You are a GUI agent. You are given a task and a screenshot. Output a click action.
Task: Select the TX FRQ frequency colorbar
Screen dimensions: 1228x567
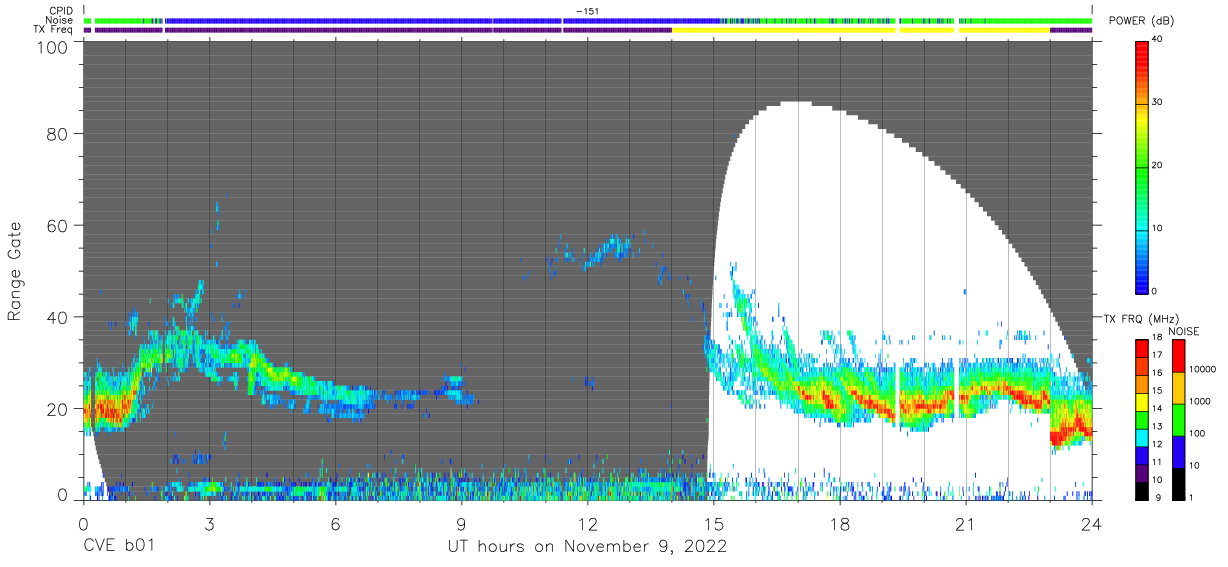[1142, 419]
